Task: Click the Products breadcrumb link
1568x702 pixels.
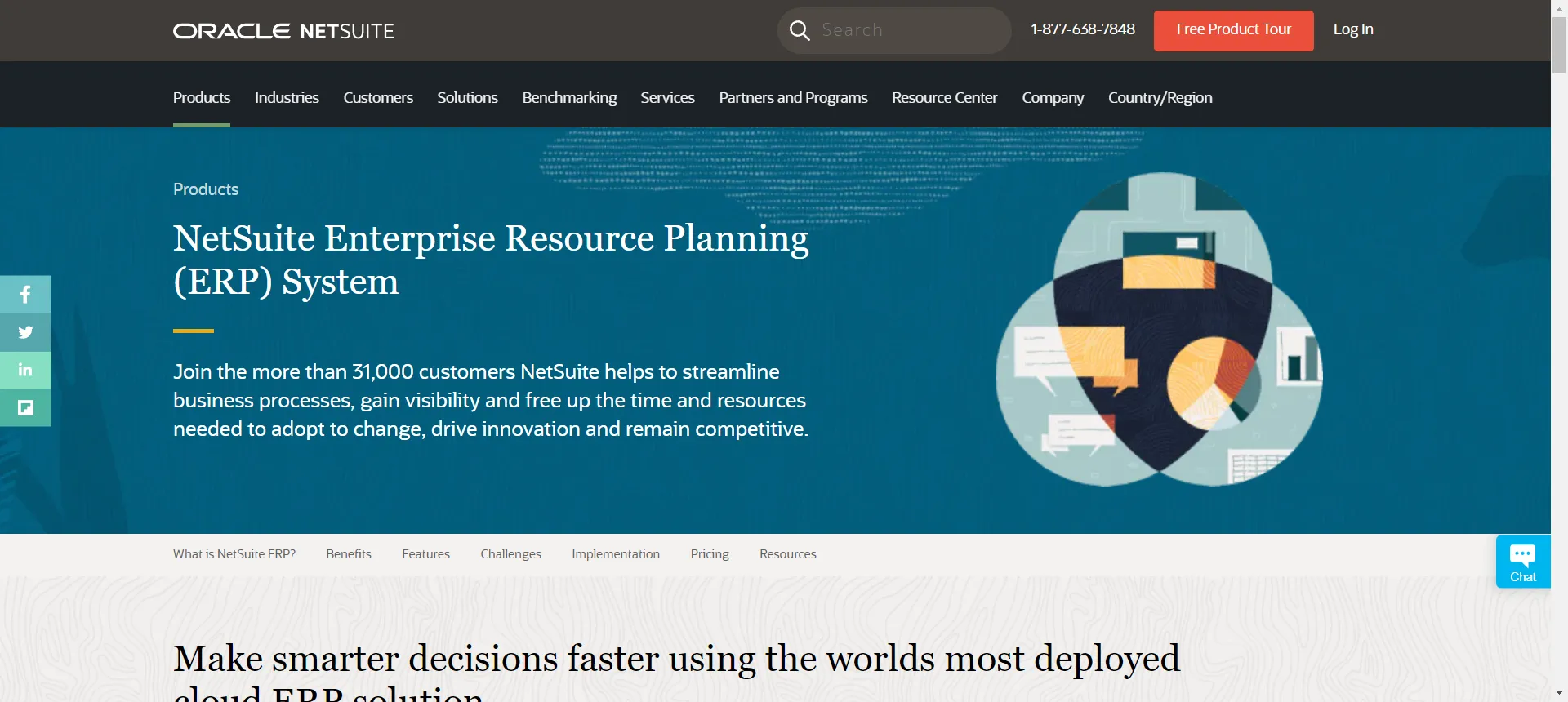Action: [206, 189]
